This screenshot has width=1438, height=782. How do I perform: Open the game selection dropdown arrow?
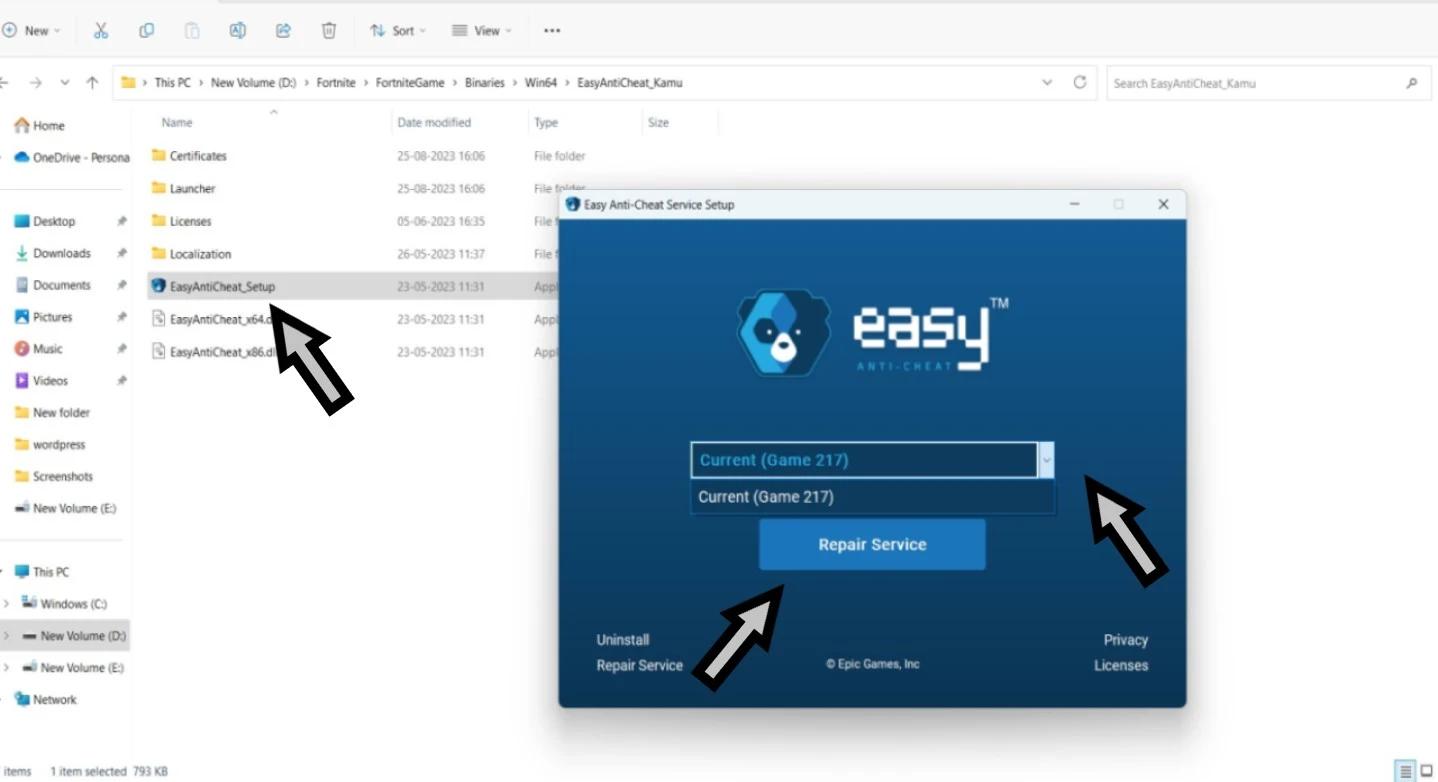click(1046, 460)
